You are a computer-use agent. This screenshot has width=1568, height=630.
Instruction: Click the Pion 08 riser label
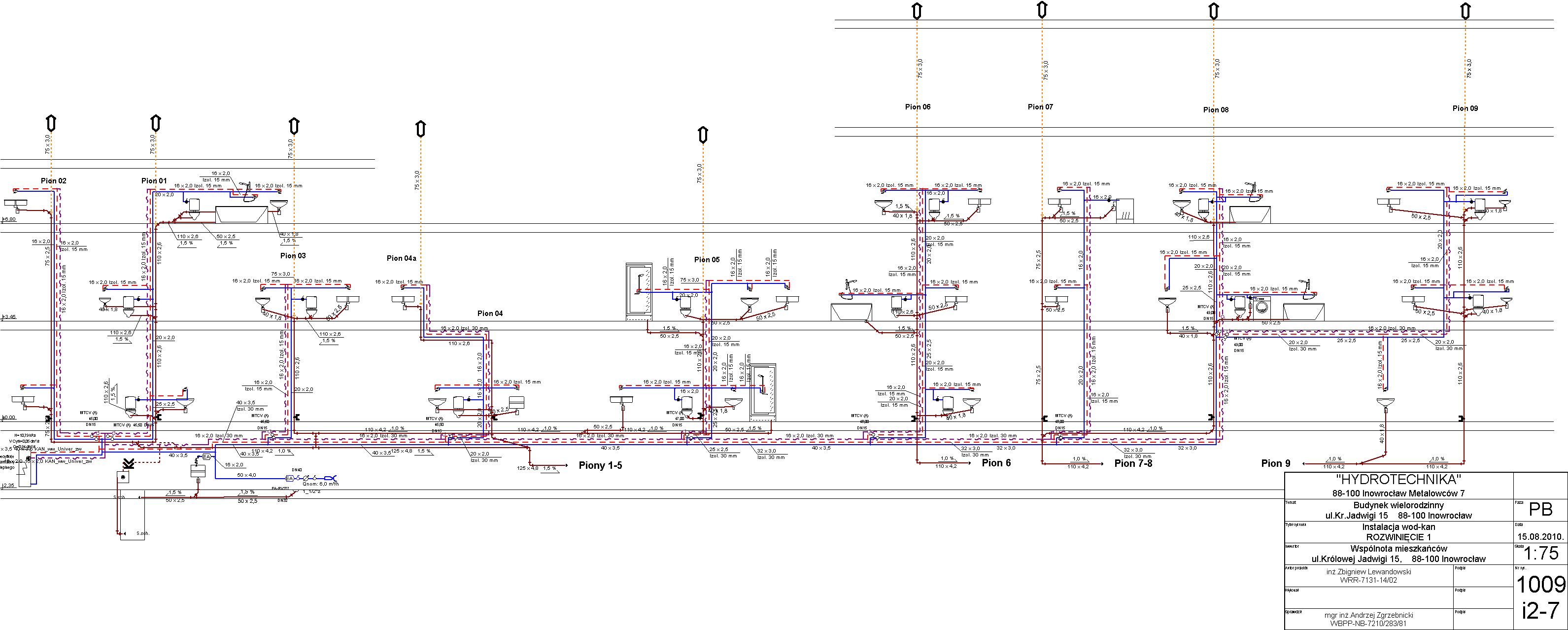[x=1216, y=109]
